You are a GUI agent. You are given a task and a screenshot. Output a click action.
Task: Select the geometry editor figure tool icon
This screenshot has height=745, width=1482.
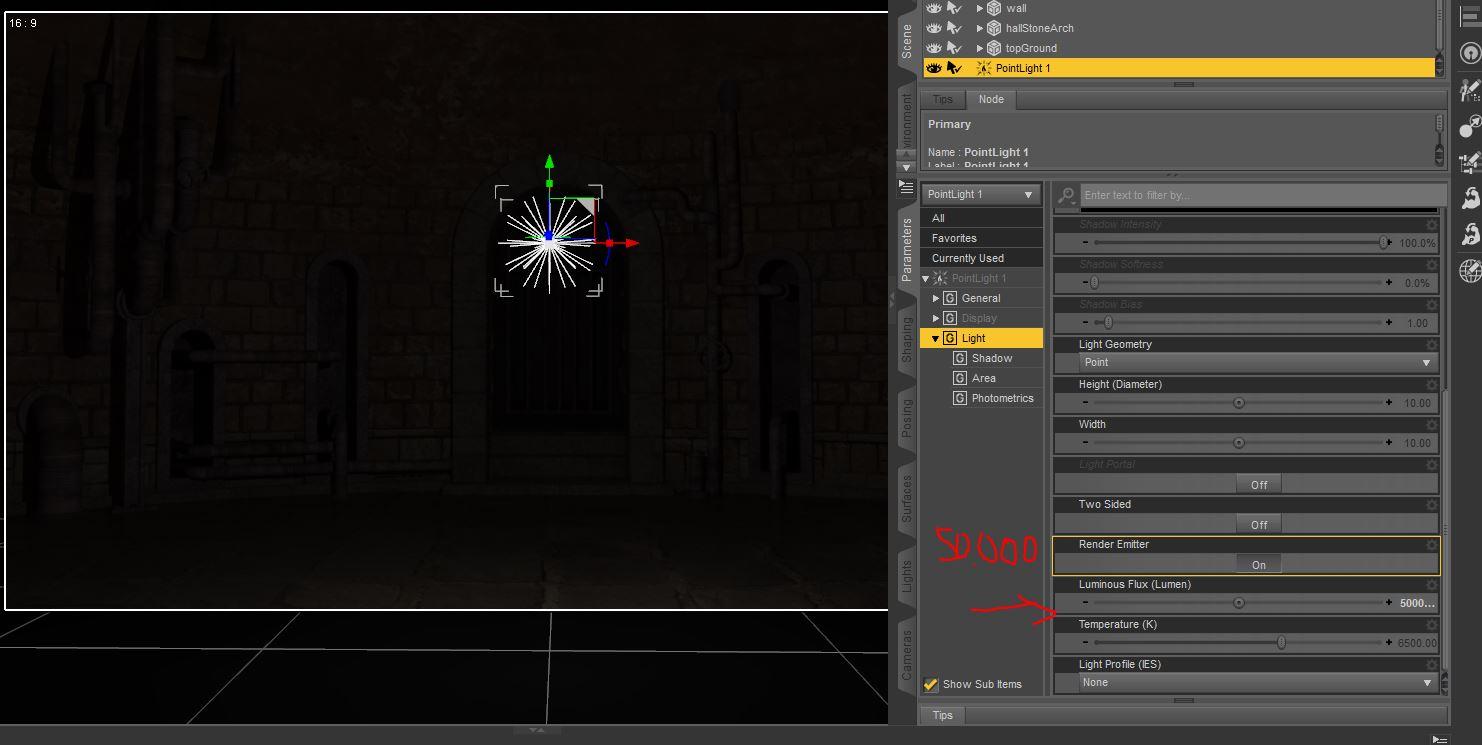(1469, 91)
